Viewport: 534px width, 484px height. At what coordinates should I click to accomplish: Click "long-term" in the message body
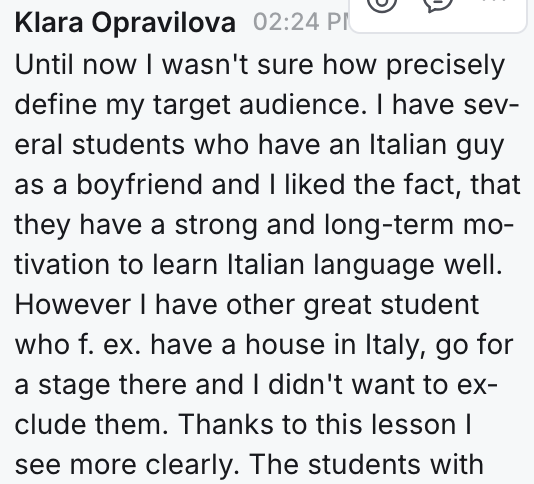389,227
